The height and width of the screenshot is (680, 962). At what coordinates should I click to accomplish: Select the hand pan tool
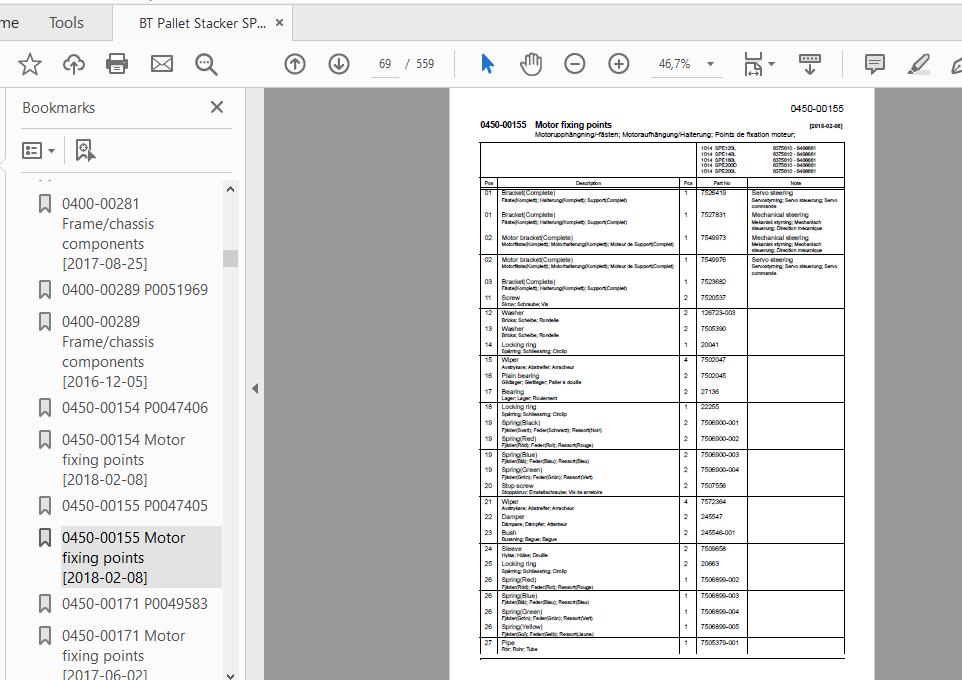pos(531,64)
